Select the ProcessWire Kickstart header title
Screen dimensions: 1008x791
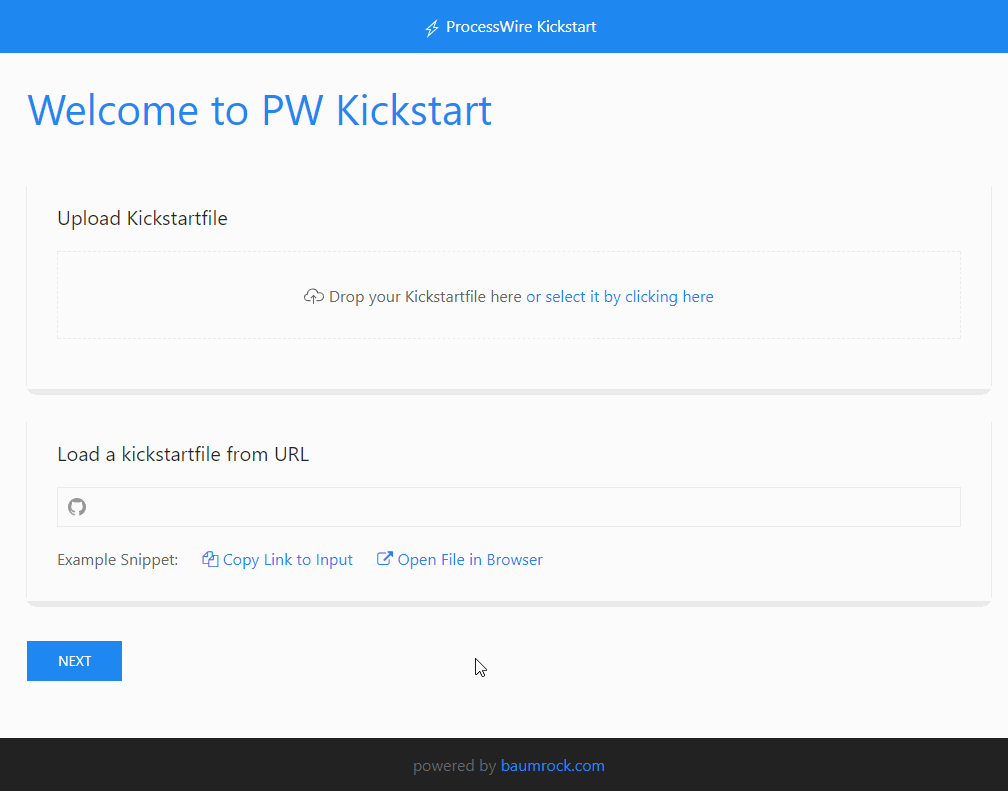pos(520,27)
